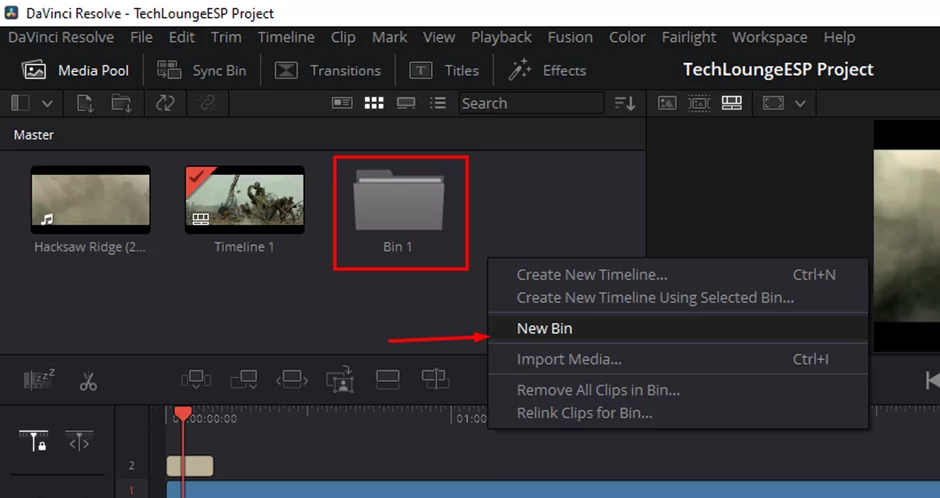Screen dimensions: 940x498
Task: Expand the bin list chevron dropdown
Action: pyautogui.click(x=47, y=104)
